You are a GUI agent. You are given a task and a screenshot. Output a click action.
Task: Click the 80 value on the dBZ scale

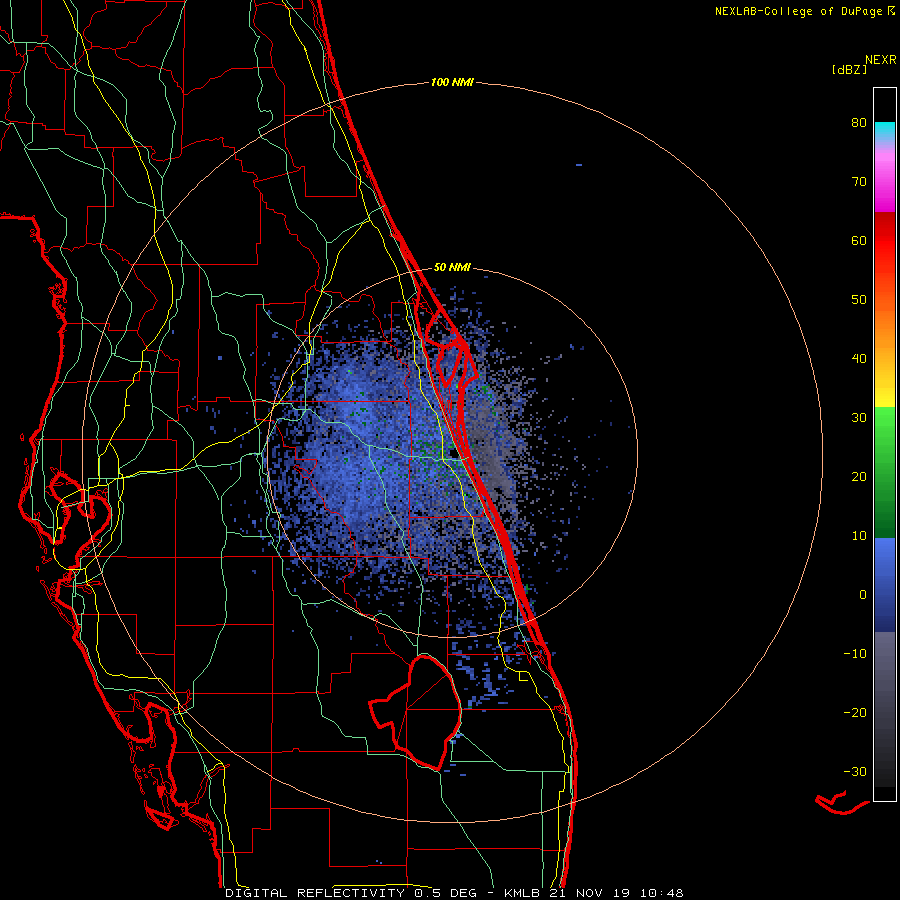tap(859, 123)
